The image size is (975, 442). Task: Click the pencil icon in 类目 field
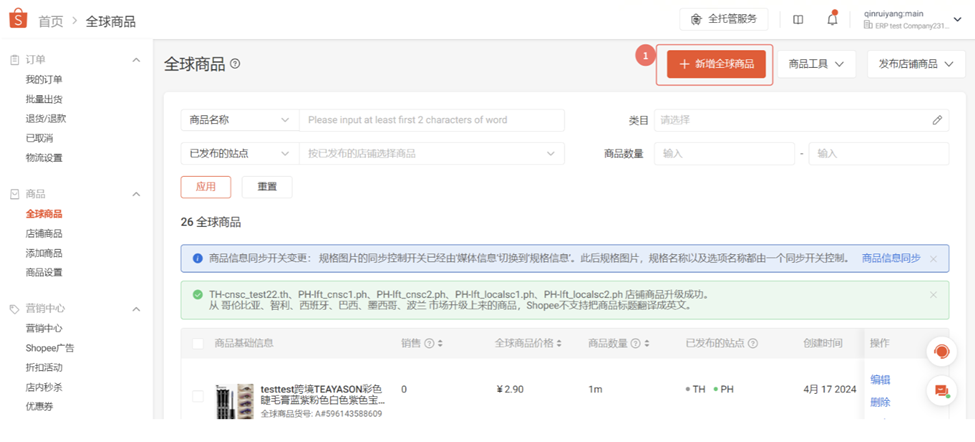937,120
